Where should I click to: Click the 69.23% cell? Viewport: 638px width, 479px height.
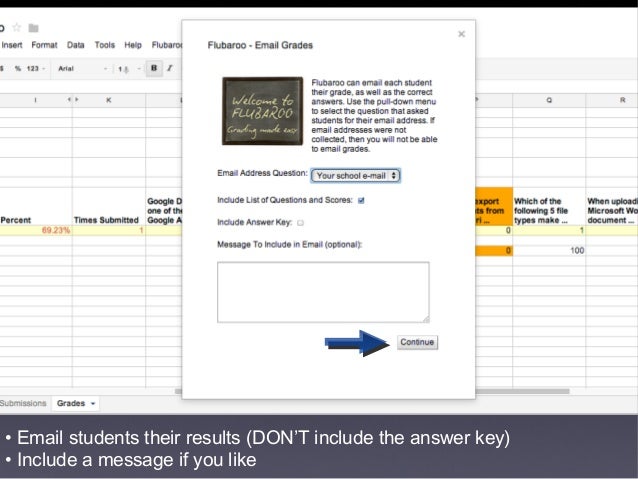click(36, 230)
